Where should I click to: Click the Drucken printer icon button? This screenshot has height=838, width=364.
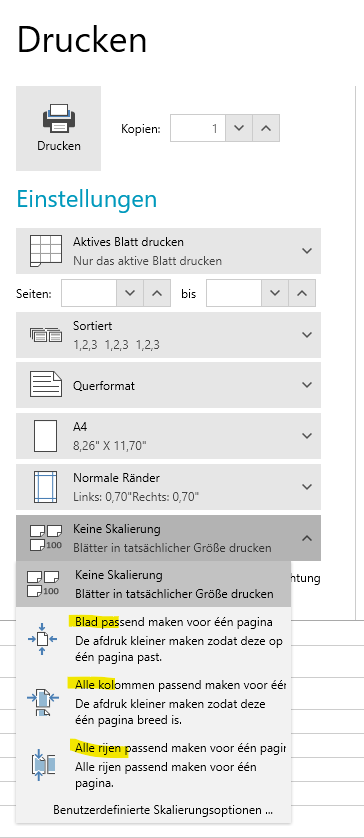pyautogui.click(x=58, y=128)
